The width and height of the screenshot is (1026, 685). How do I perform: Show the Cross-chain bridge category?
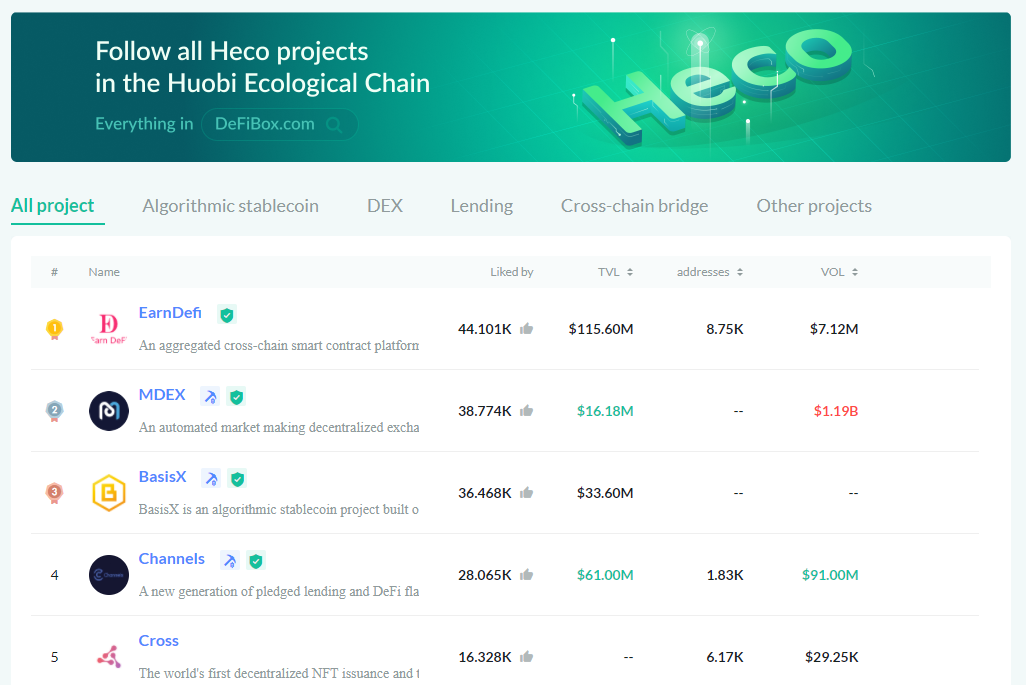click(634, 206)
